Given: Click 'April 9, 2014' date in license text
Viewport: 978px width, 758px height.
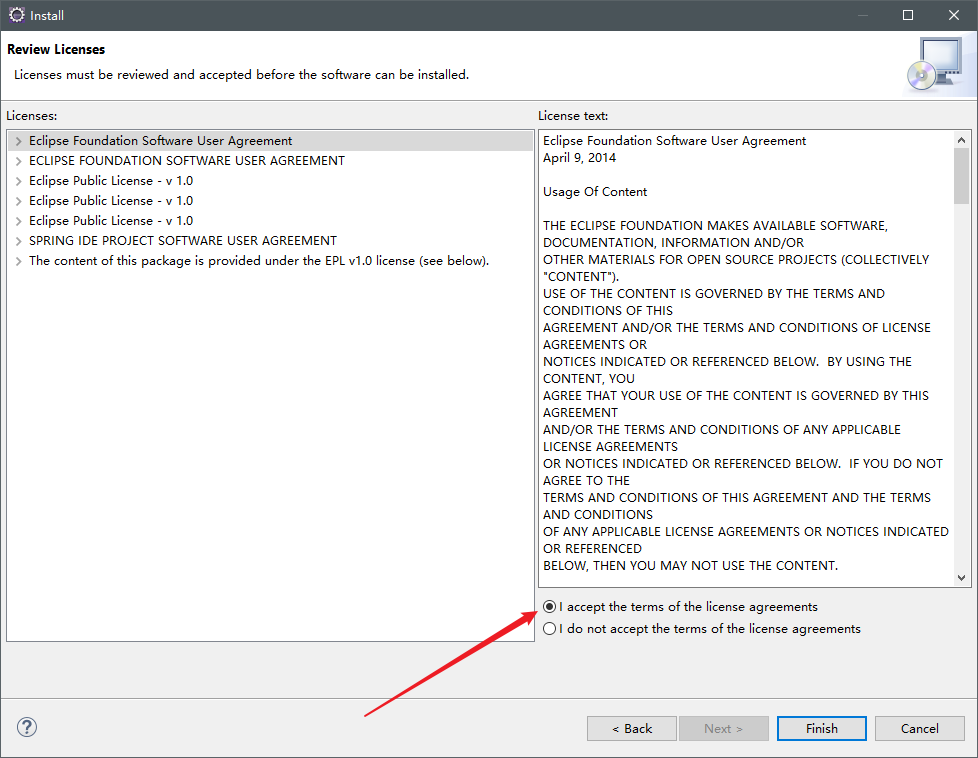Looking at the screenshot, I should point(579,158).
